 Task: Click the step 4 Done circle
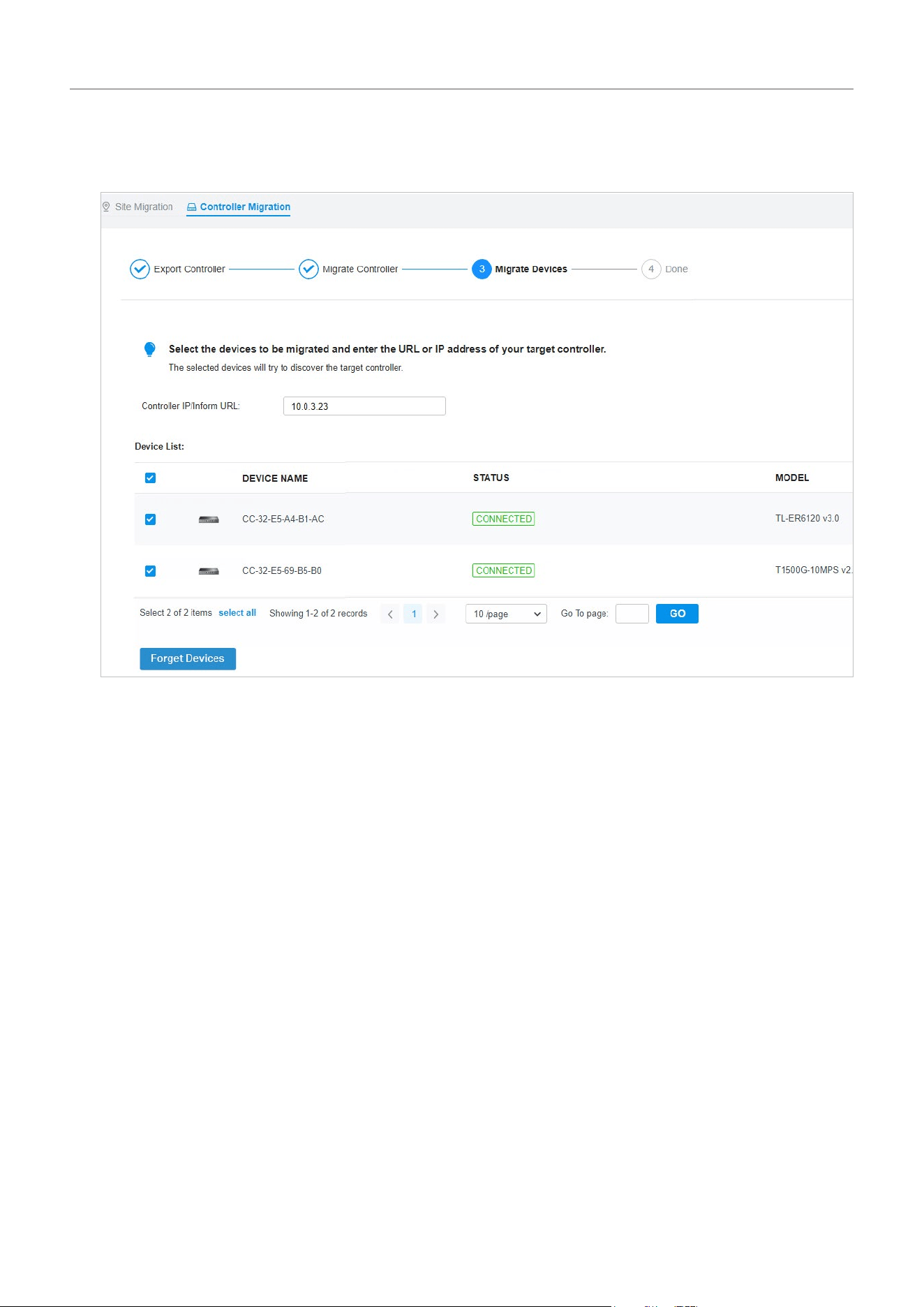(651, 269)
